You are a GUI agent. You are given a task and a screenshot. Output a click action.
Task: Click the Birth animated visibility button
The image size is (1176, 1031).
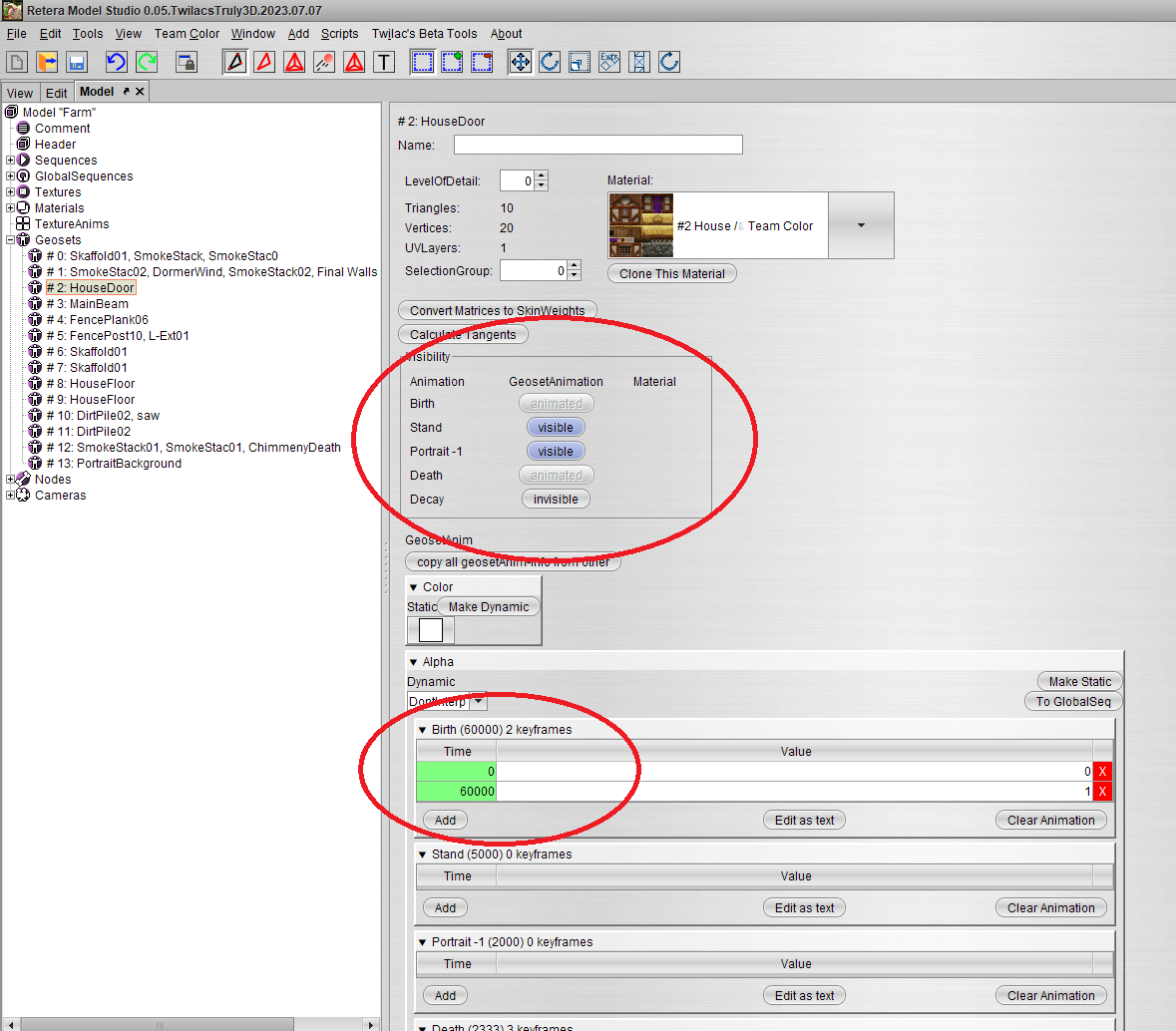[x=557, y=404]
